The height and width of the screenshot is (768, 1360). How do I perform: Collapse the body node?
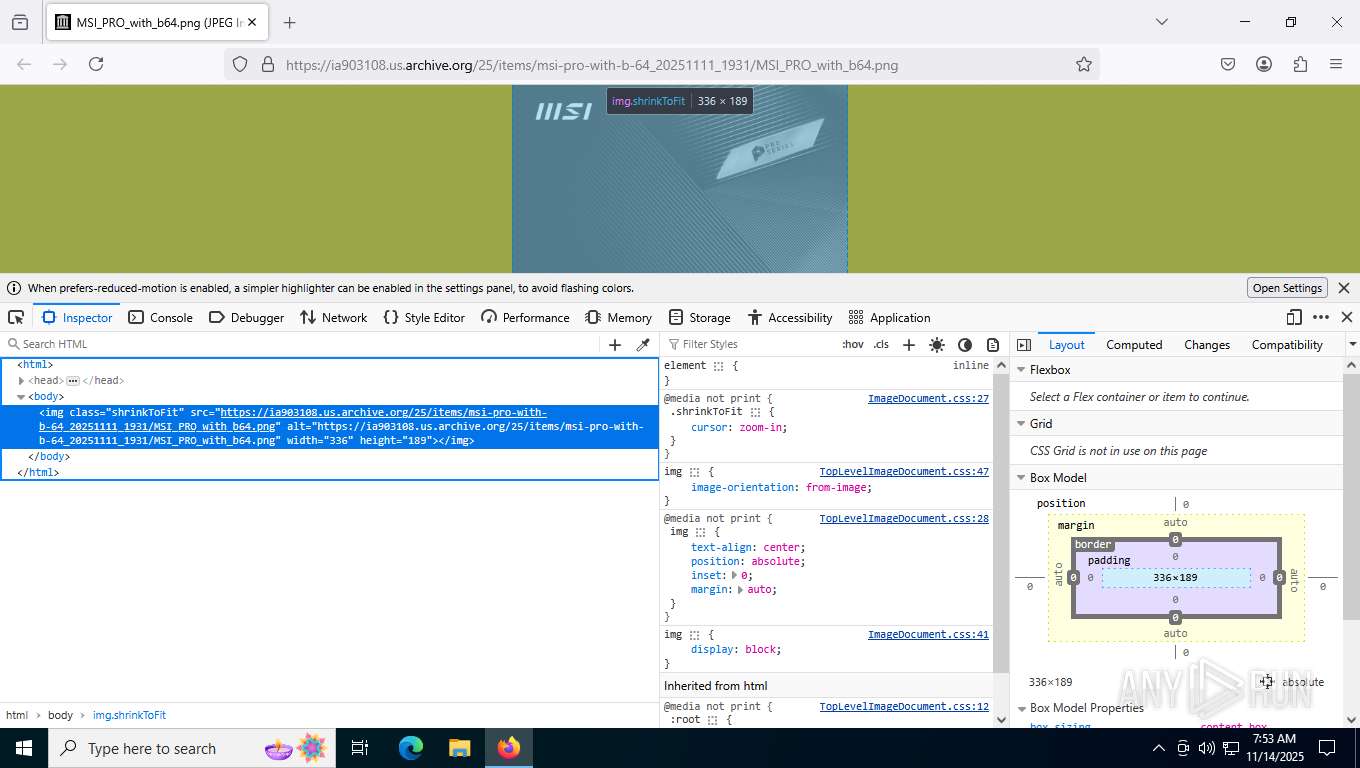coord(21,397)
